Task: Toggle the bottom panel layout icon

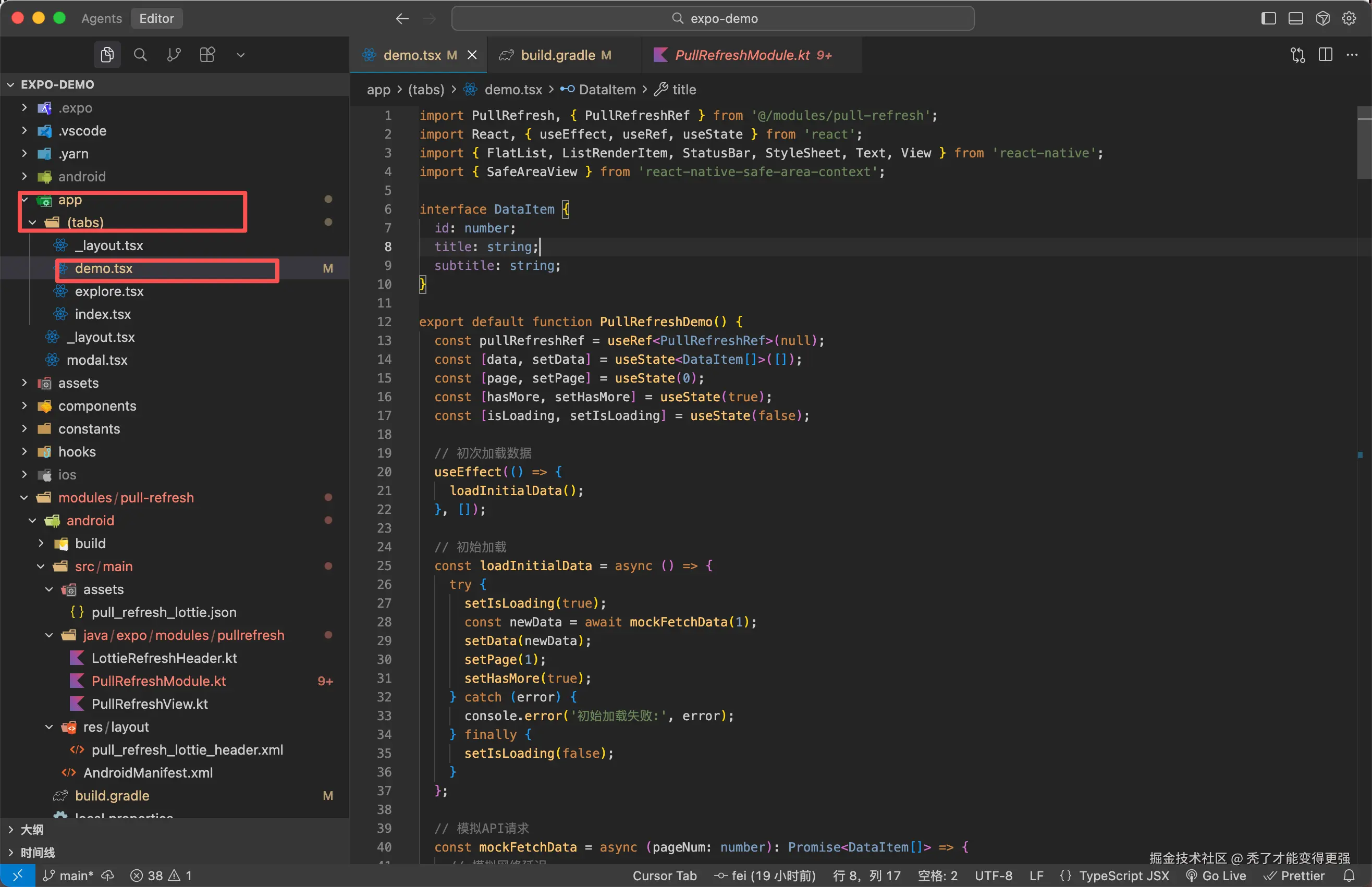Action: tap(1295, 18)
